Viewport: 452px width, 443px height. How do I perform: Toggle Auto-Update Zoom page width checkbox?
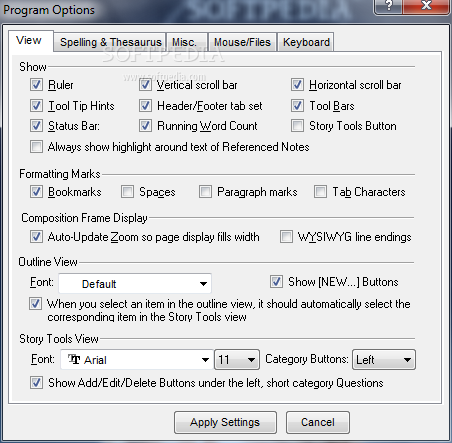(x=36, y=237)
